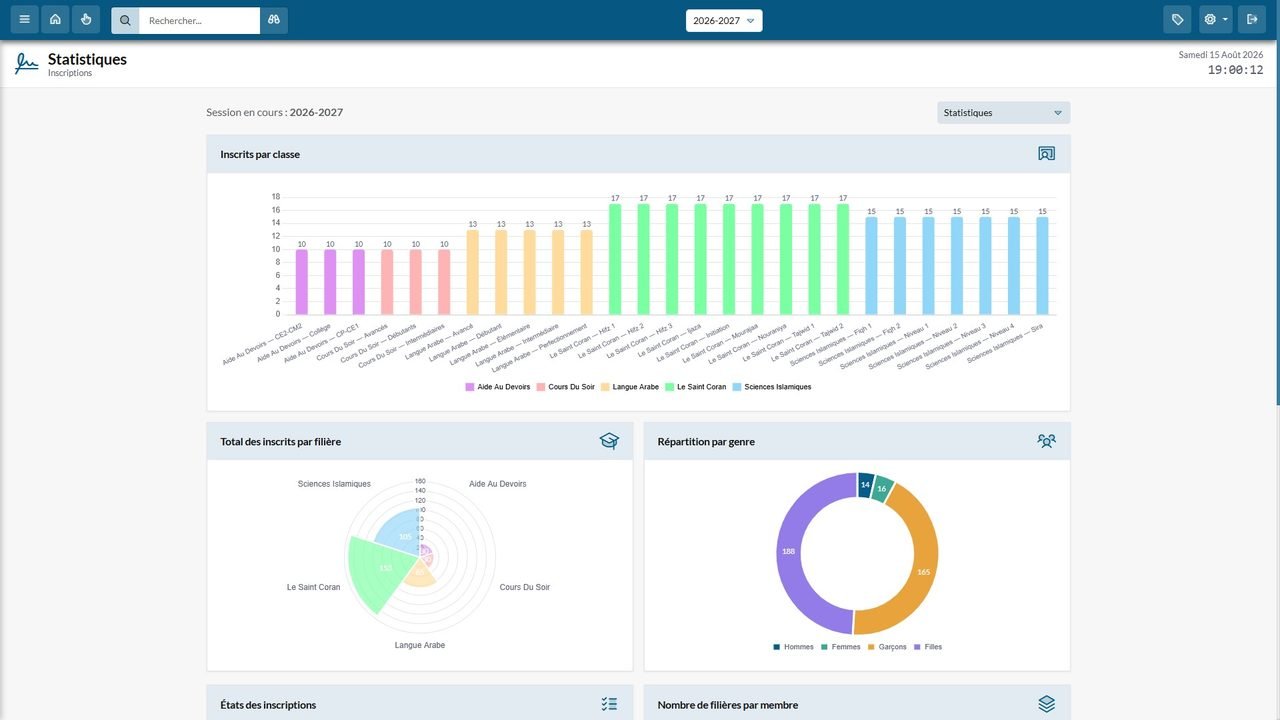The height and width of the screenshot is (720, 1280).
Task: Click Le Saint Coran legend color swatch
Action: pos(669,387)
